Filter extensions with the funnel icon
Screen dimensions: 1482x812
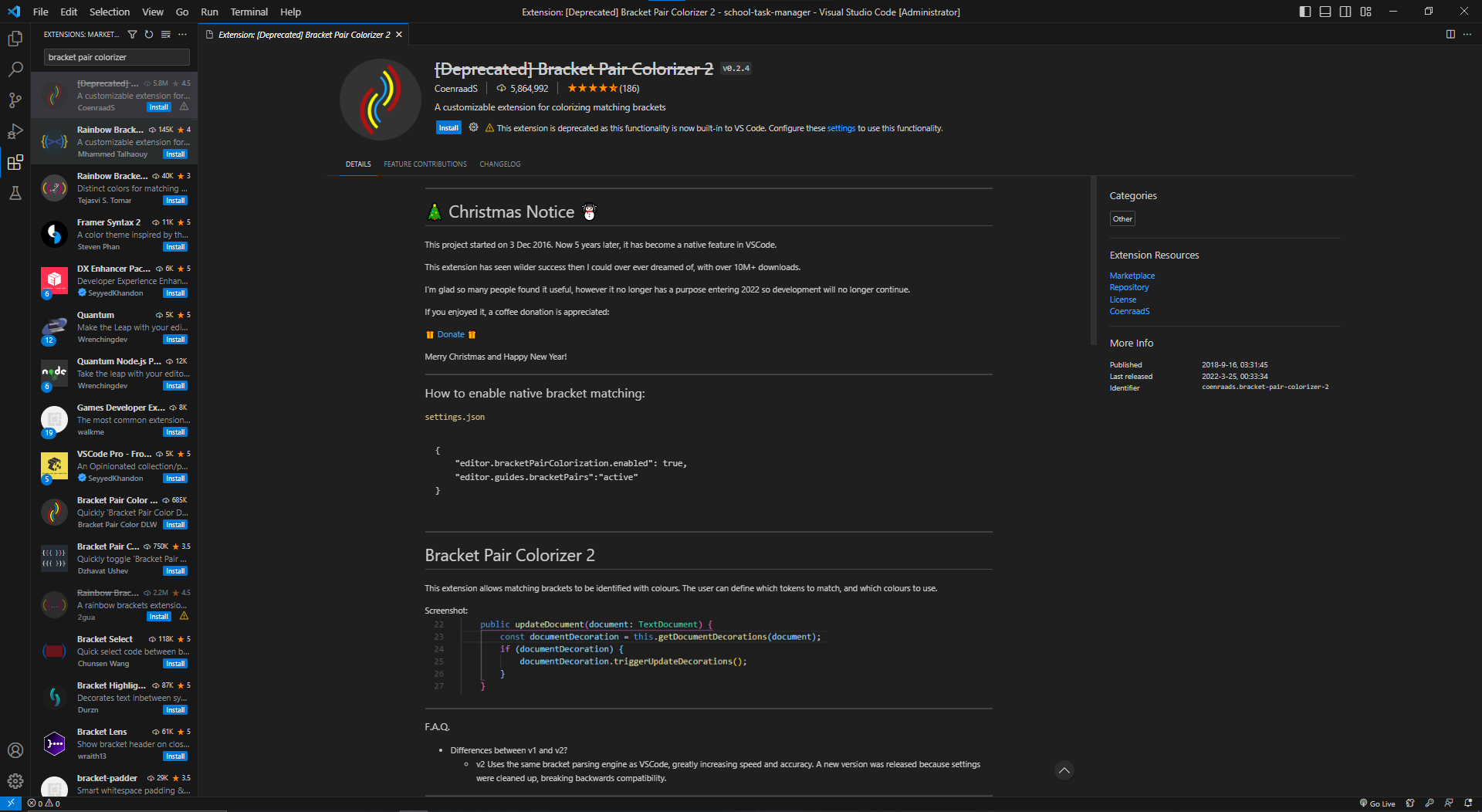[132, 35]
